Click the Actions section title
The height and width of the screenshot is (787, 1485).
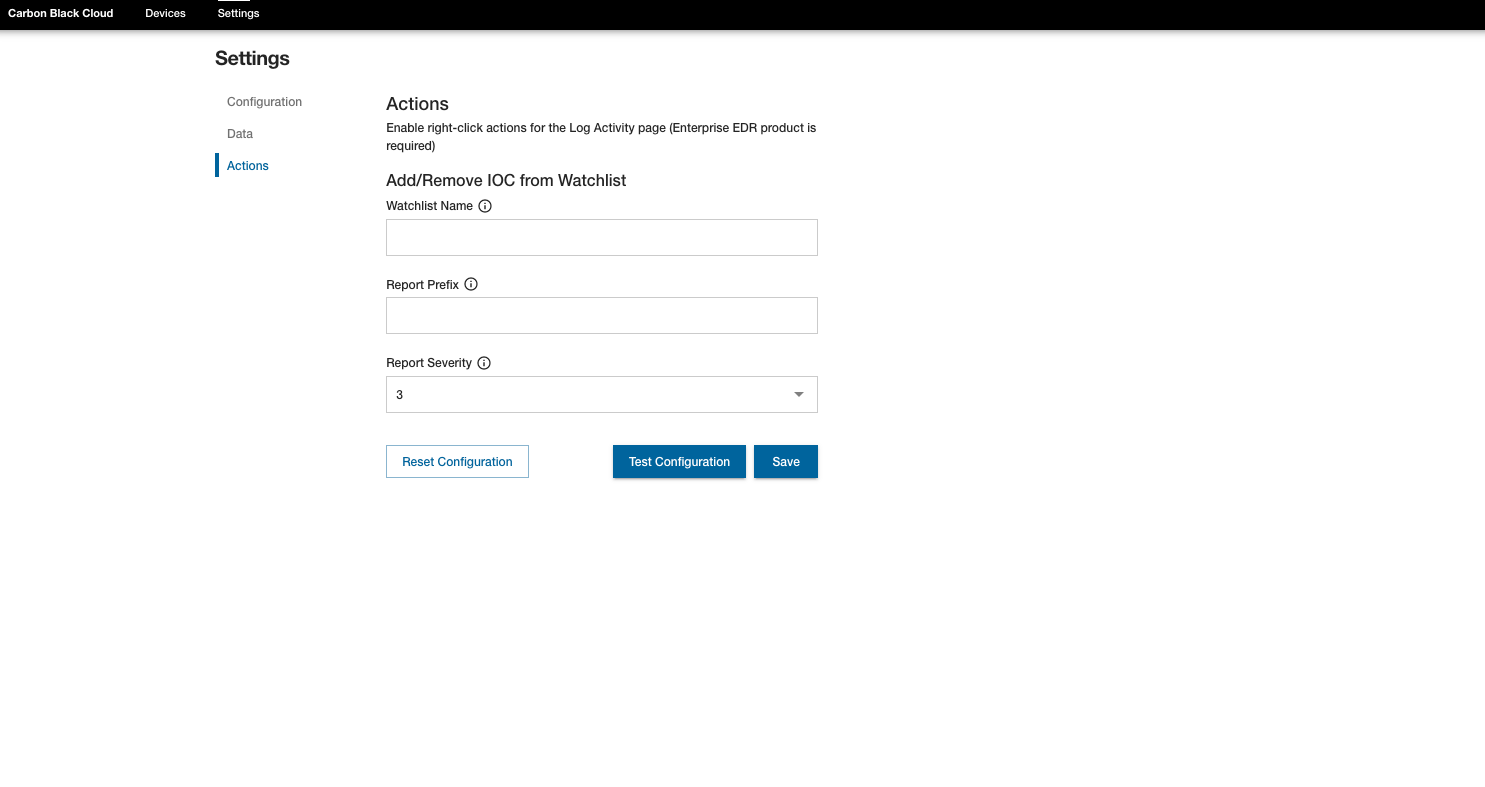click(x=417, y=103)
